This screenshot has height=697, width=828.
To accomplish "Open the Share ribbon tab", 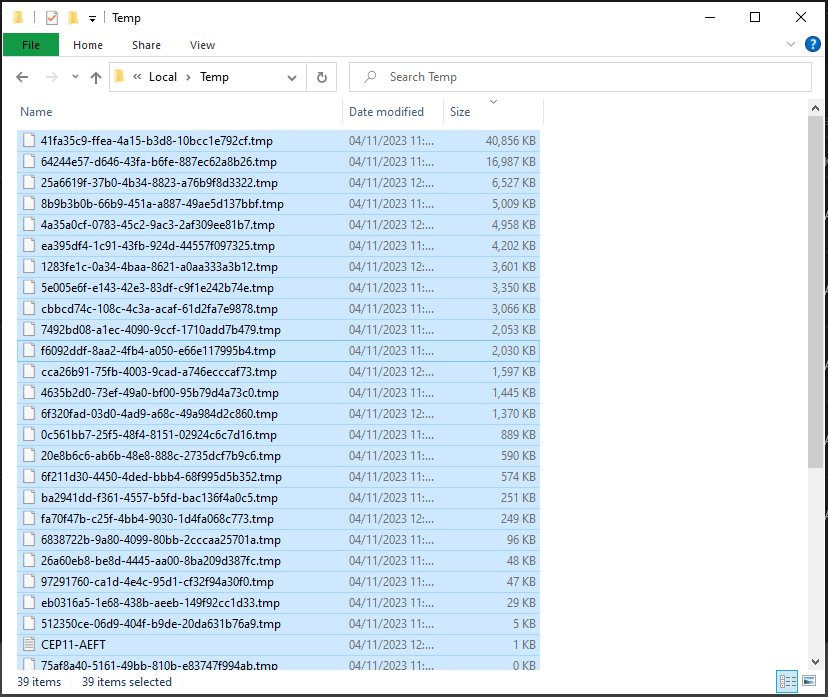I will click(146, 45).
